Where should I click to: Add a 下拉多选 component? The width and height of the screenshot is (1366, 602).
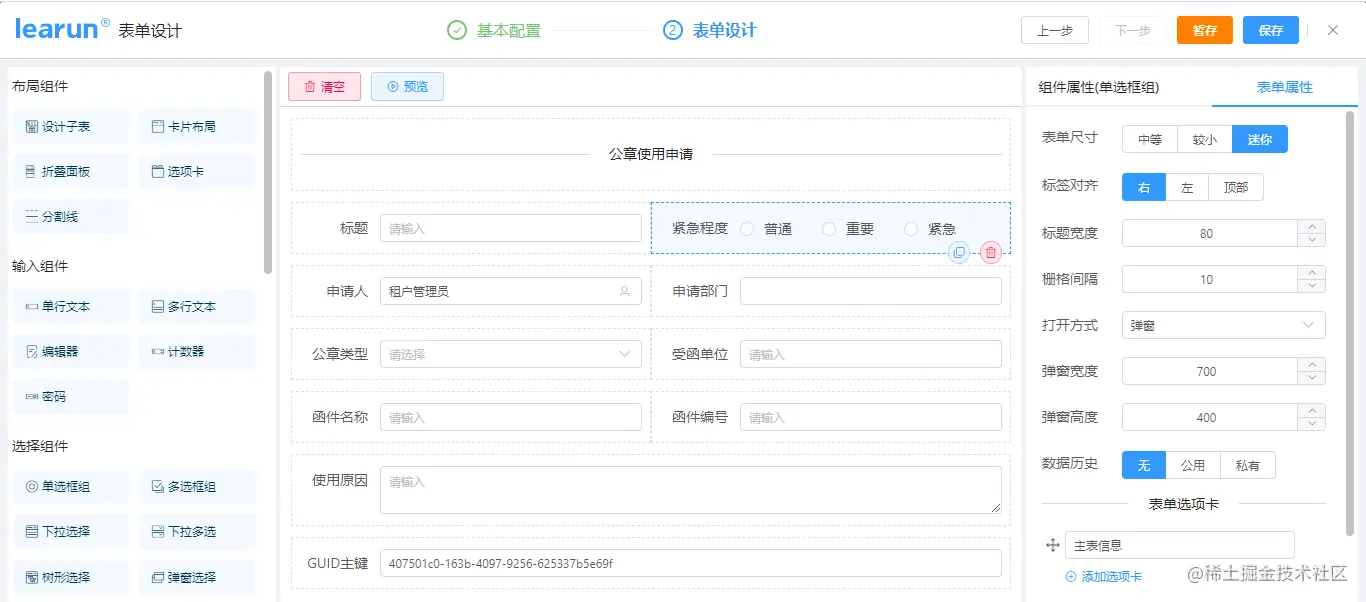point(197,532)
